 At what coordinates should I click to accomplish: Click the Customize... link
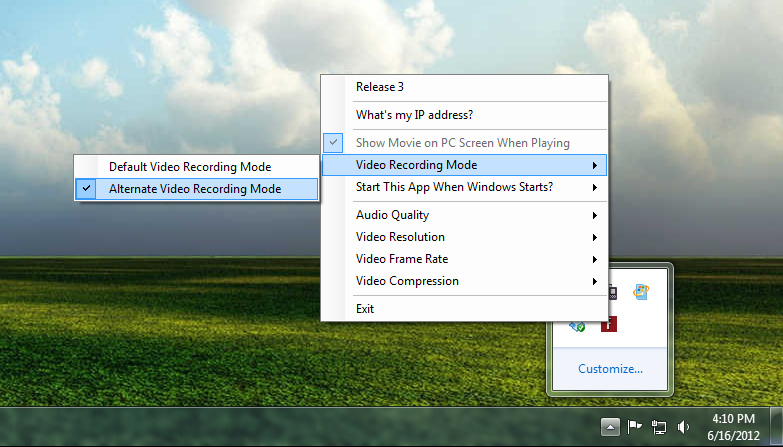pyautogui.click(x=610, y=369)
